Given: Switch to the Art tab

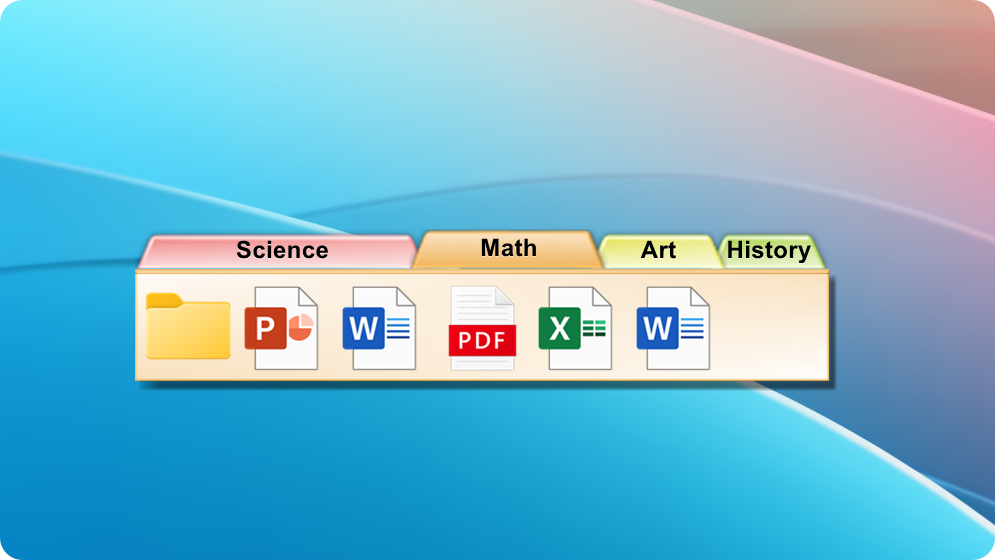Looking at the screenshot, I should point(660,251).
